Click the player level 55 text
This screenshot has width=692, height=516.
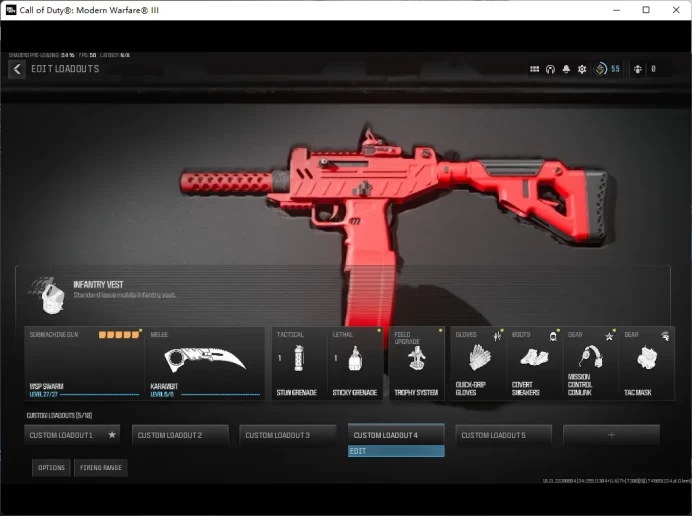(615, 69)
